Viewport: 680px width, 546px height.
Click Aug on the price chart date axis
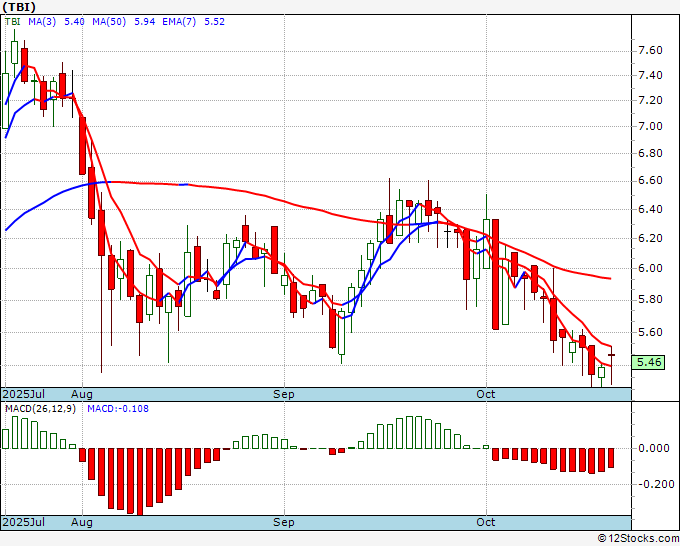[82, 394]
